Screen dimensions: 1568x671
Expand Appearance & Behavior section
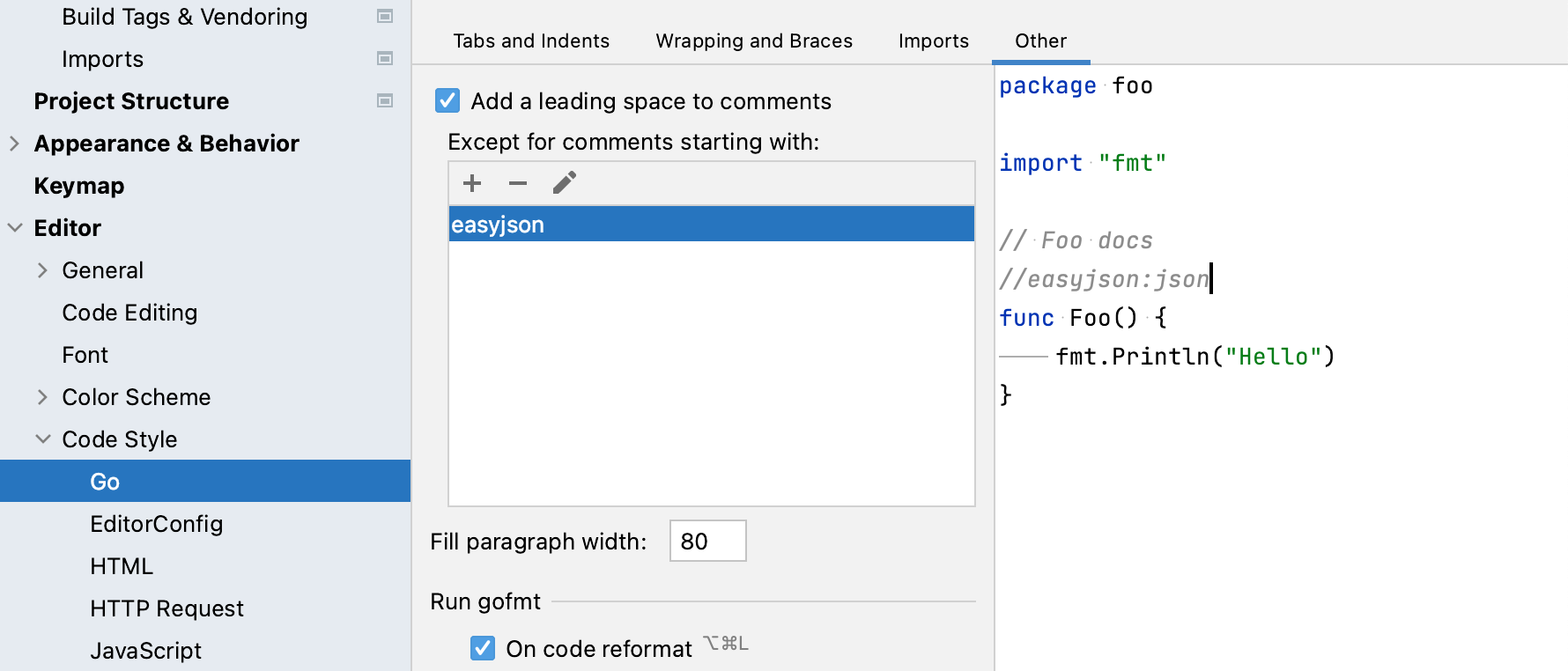click(14, 144)
